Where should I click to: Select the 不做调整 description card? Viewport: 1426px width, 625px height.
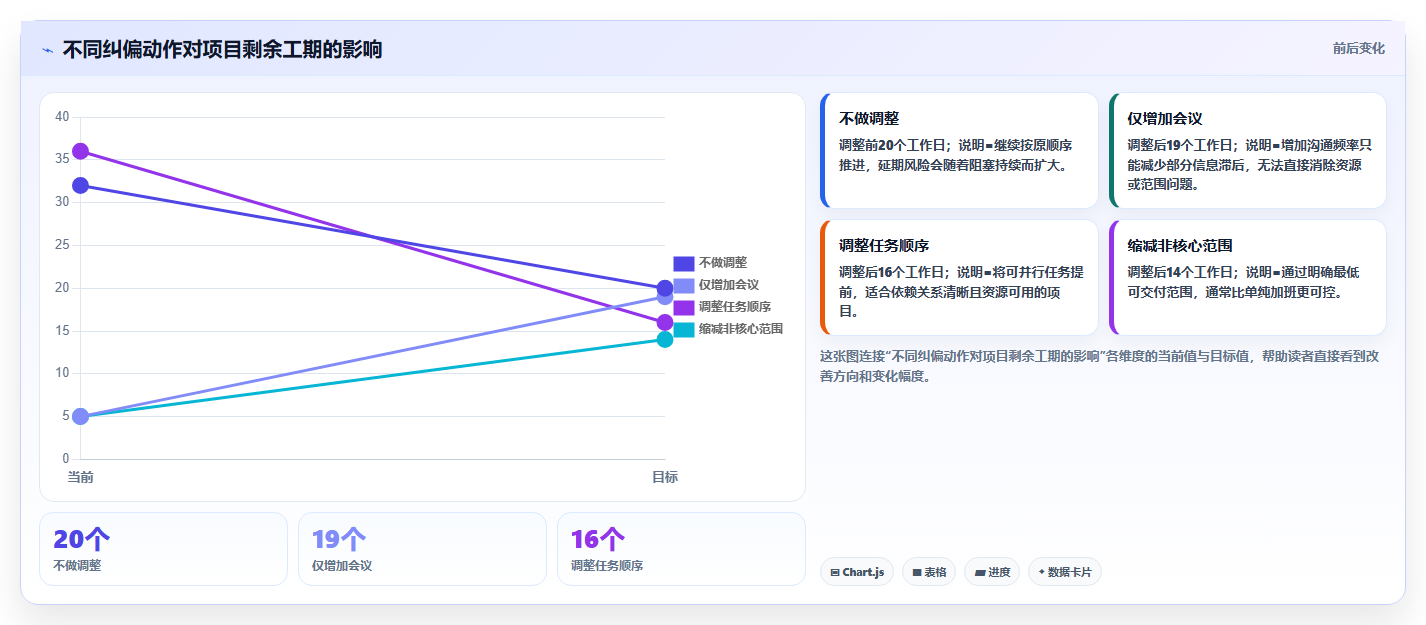coord(959,150)
